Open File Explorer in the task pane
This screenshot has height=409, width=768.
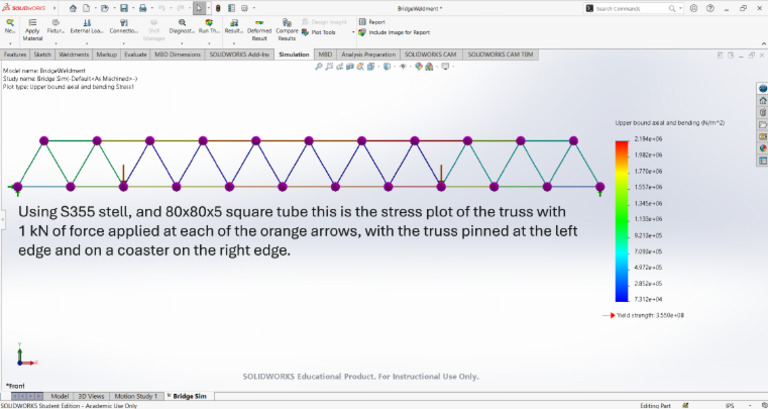(x=763, y=124)
